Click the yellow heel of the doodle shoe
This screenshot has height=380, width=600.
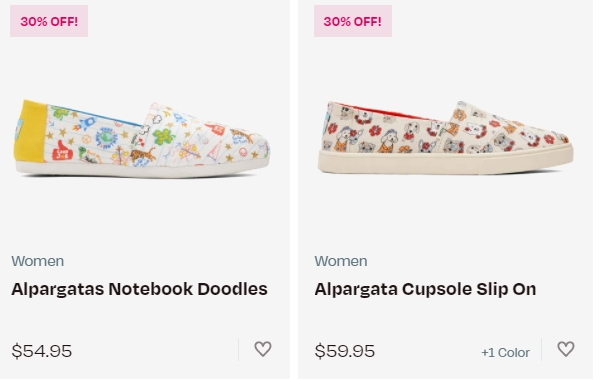click(x=30, y=131)
